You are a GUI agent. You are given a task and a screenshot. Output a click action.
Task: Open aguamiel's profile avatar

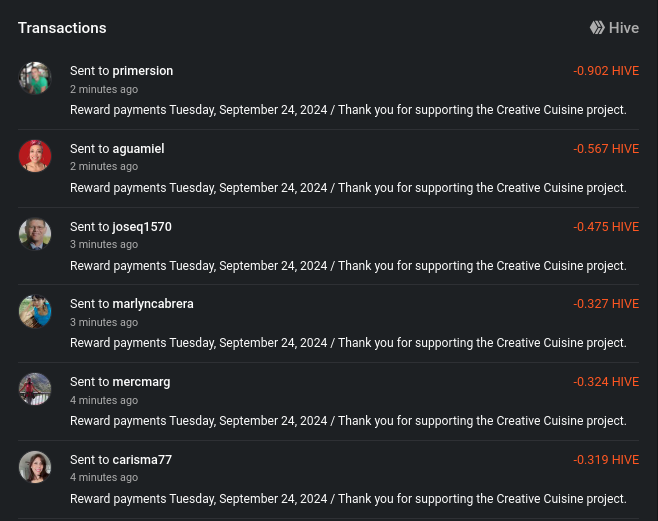[x=35, y=156]
